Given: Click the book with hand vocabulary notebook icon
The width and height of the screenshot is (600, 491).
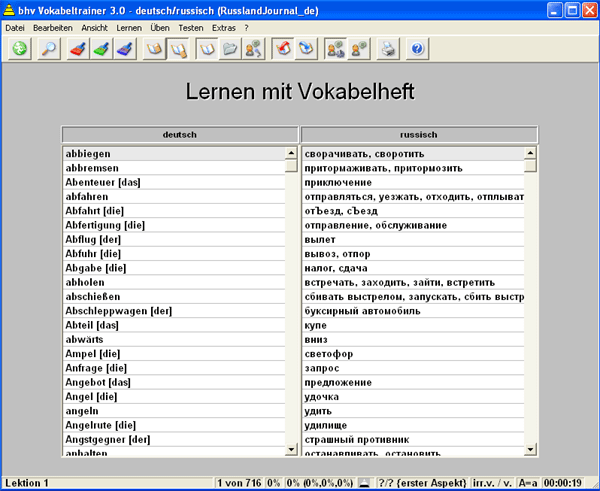Looking at the screenshot, I should tap(178, 49).
